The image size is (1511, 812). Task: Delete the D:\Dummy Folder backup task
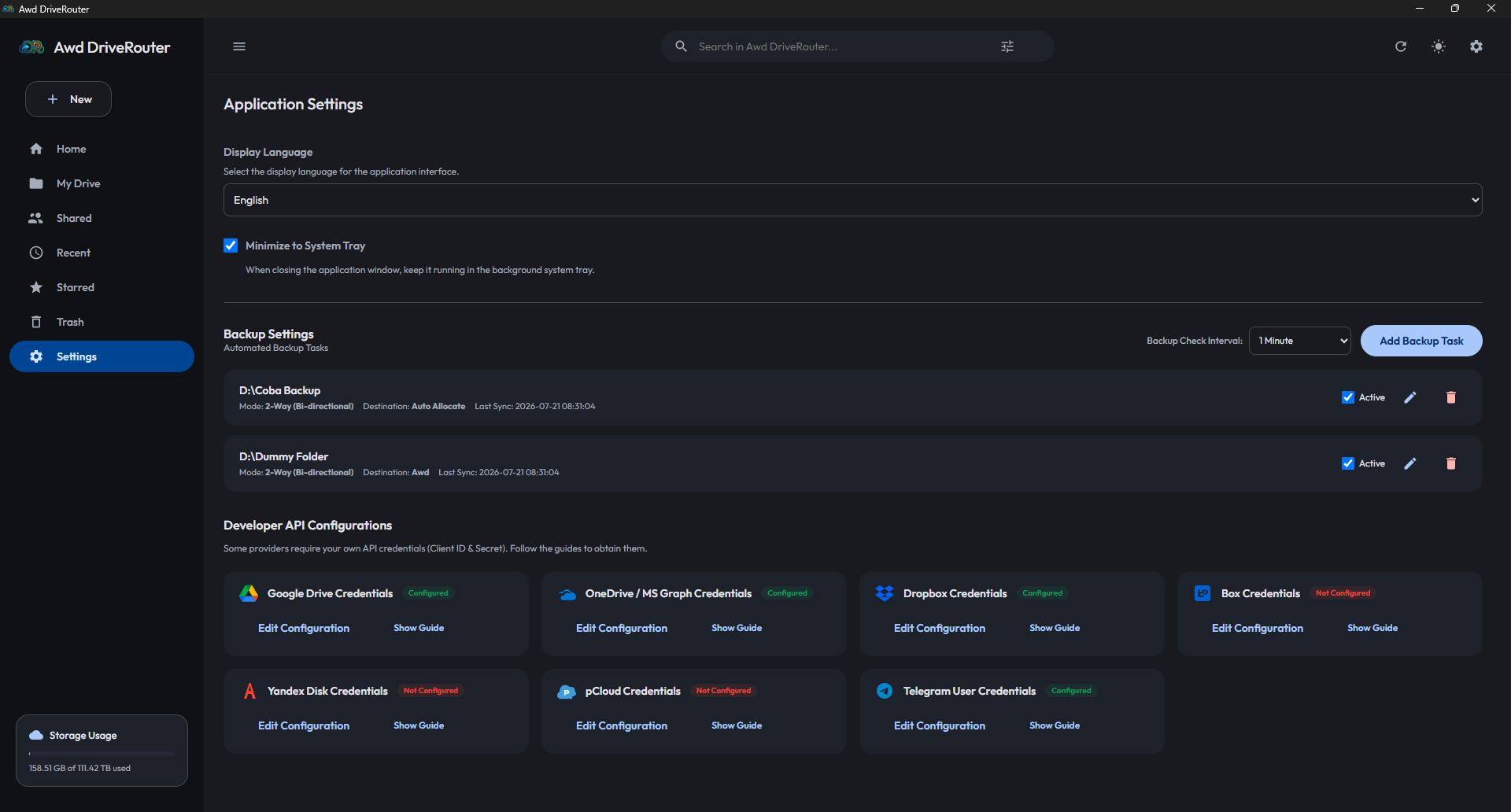(x=1451, y=463)
